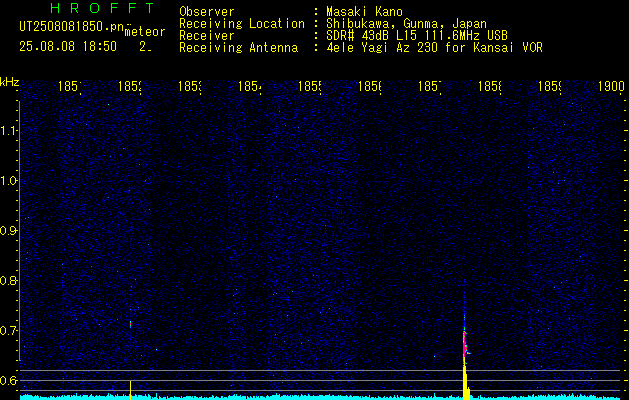Click the thin yellow power spike at 1852
This screenshot has width=629, height=400.
click(130, 389)
